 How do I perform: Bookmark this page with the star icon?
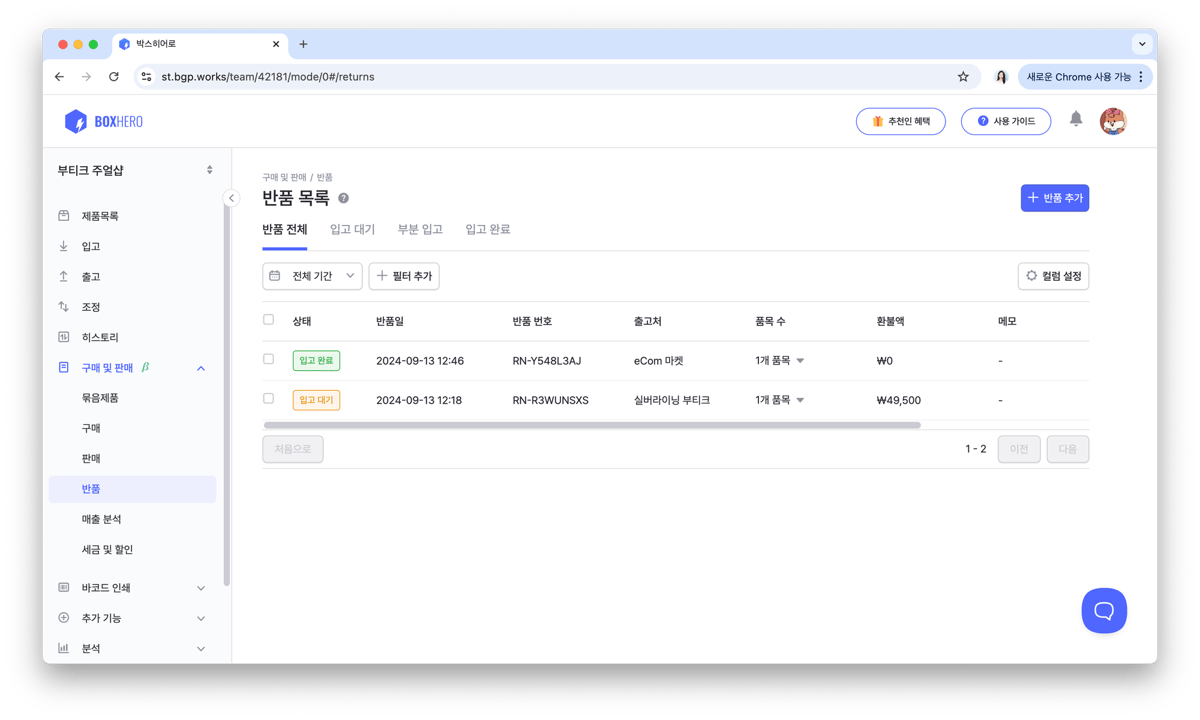tap(963, 76)
